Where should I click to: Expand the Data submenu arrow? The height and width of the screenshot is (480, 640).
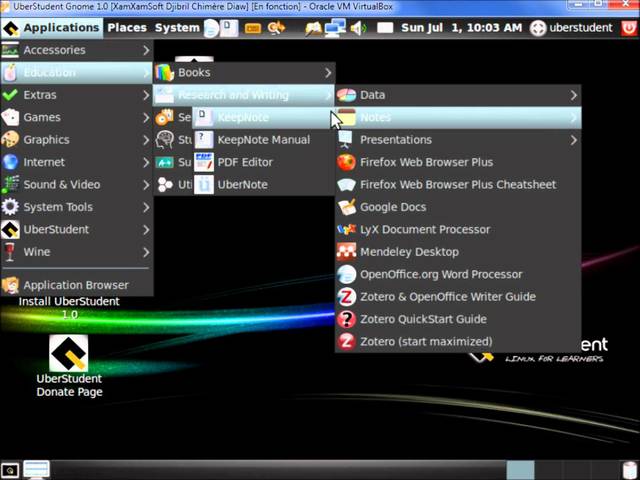click(574, 95)
